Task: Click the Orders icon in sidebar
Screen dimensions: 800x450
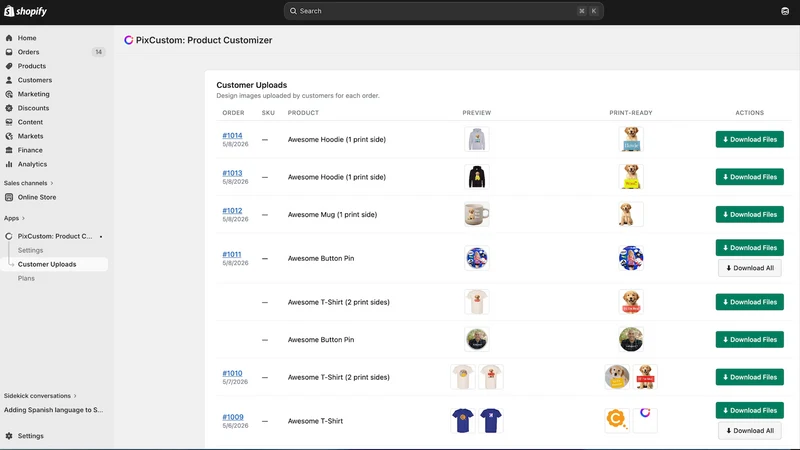Action: tap(9, 52)
